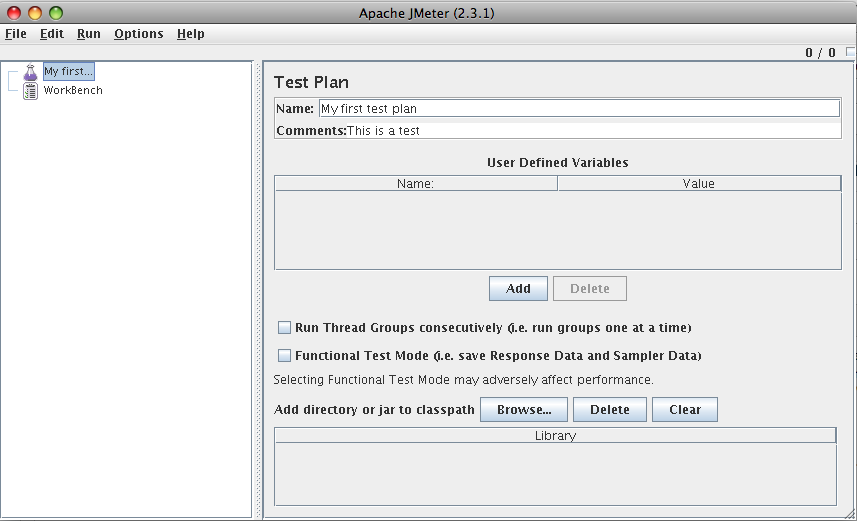Click the yellow minimize window button
Image resolution: width=857 pixels, height=521 pixels.
tap(35, 13)
